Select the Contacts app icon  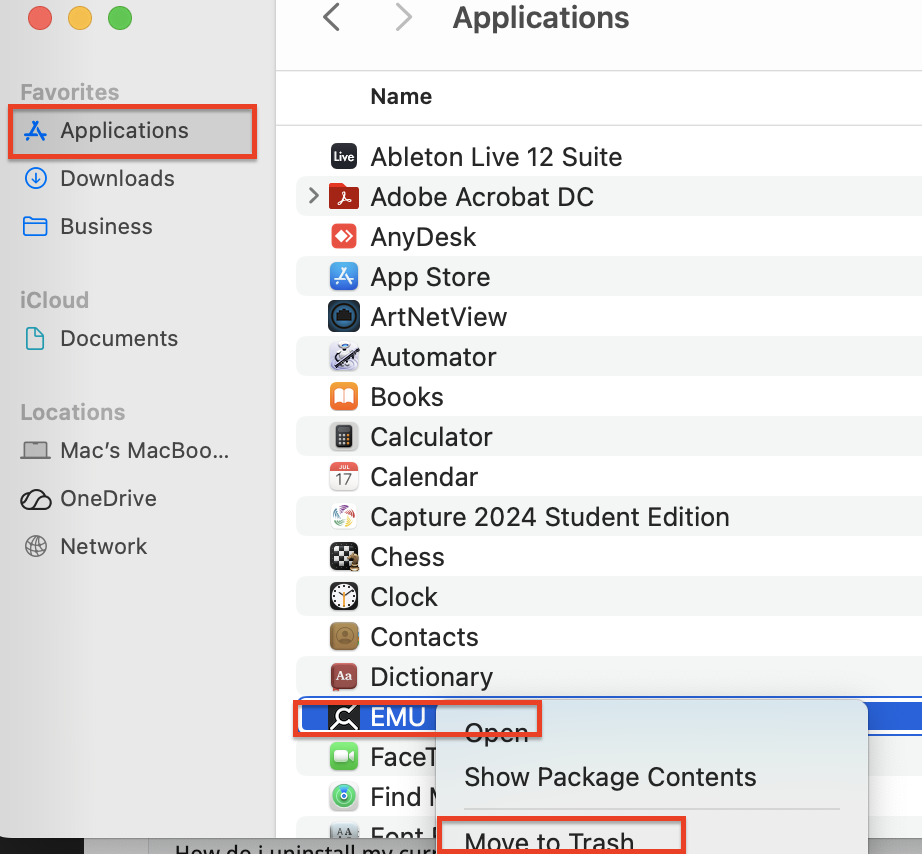344,636
